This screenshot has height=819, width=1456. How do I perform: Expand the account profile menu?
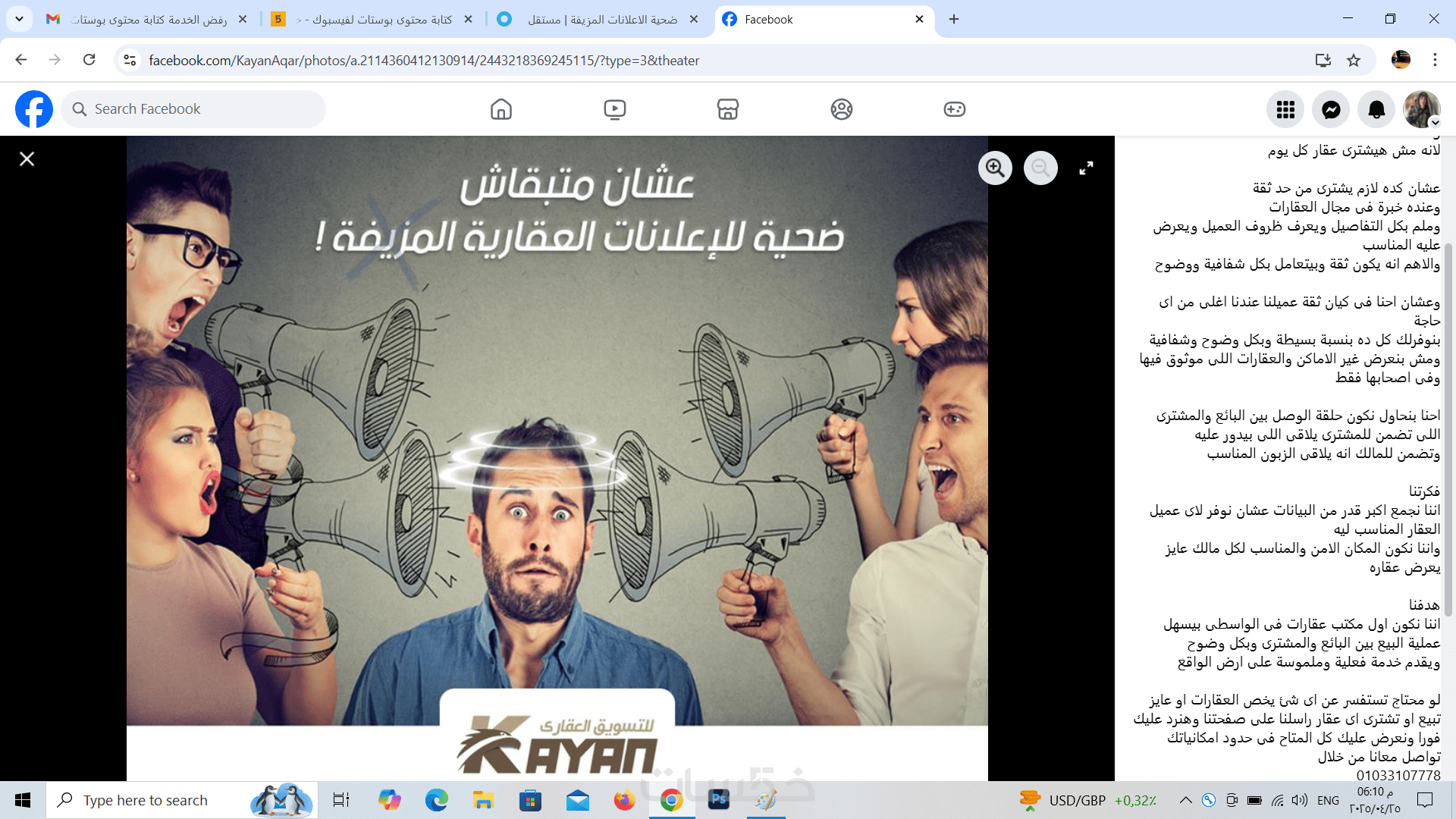click(1421, 110)
